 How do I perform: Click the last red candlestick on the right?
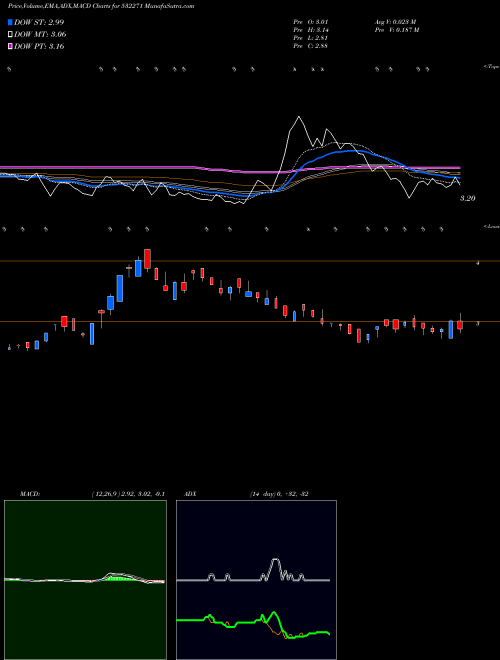click(460, 325)
